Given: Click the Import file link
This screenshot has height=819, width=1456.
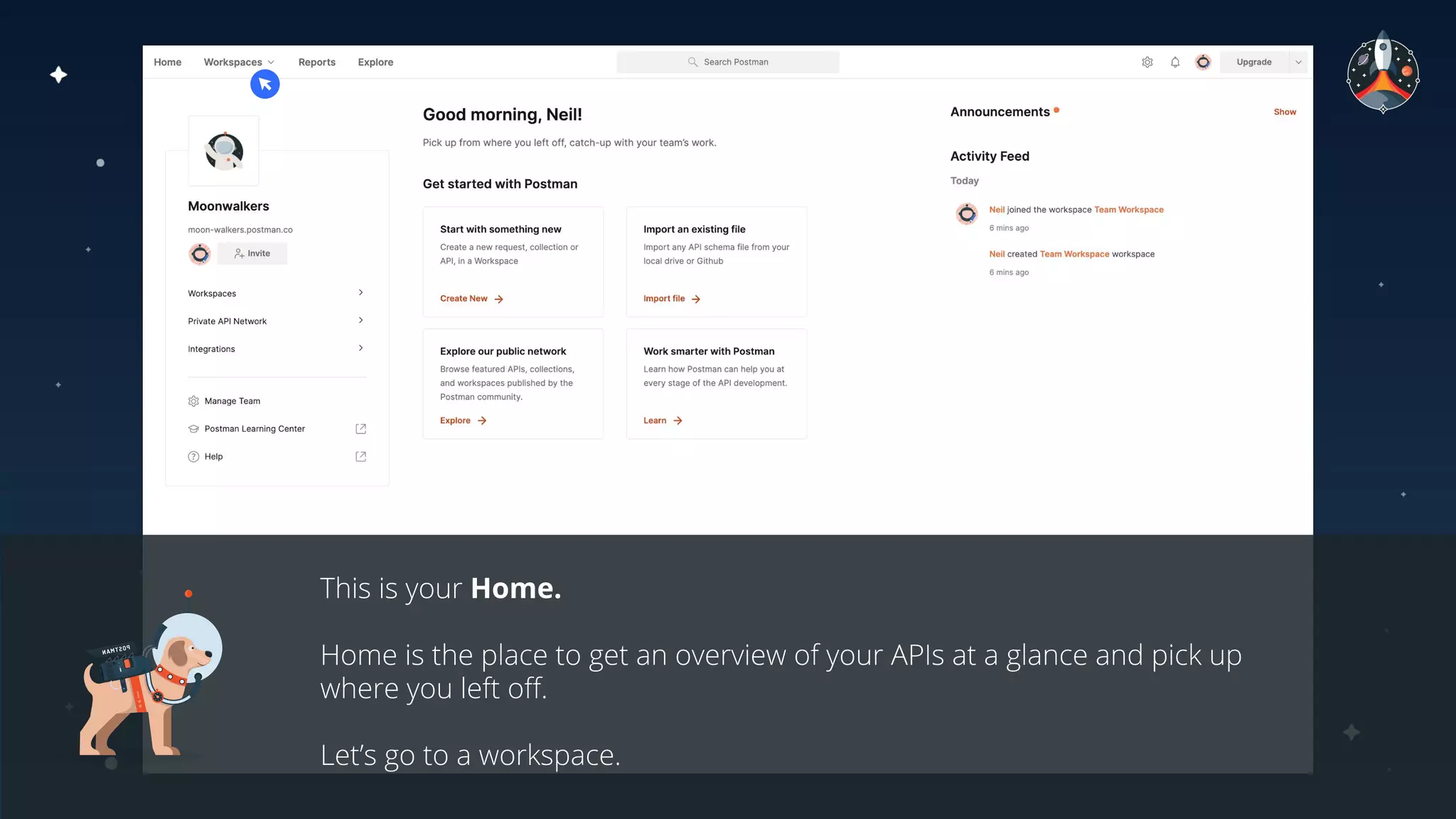Looking at the screenshot, I should [x=664, y=299].
